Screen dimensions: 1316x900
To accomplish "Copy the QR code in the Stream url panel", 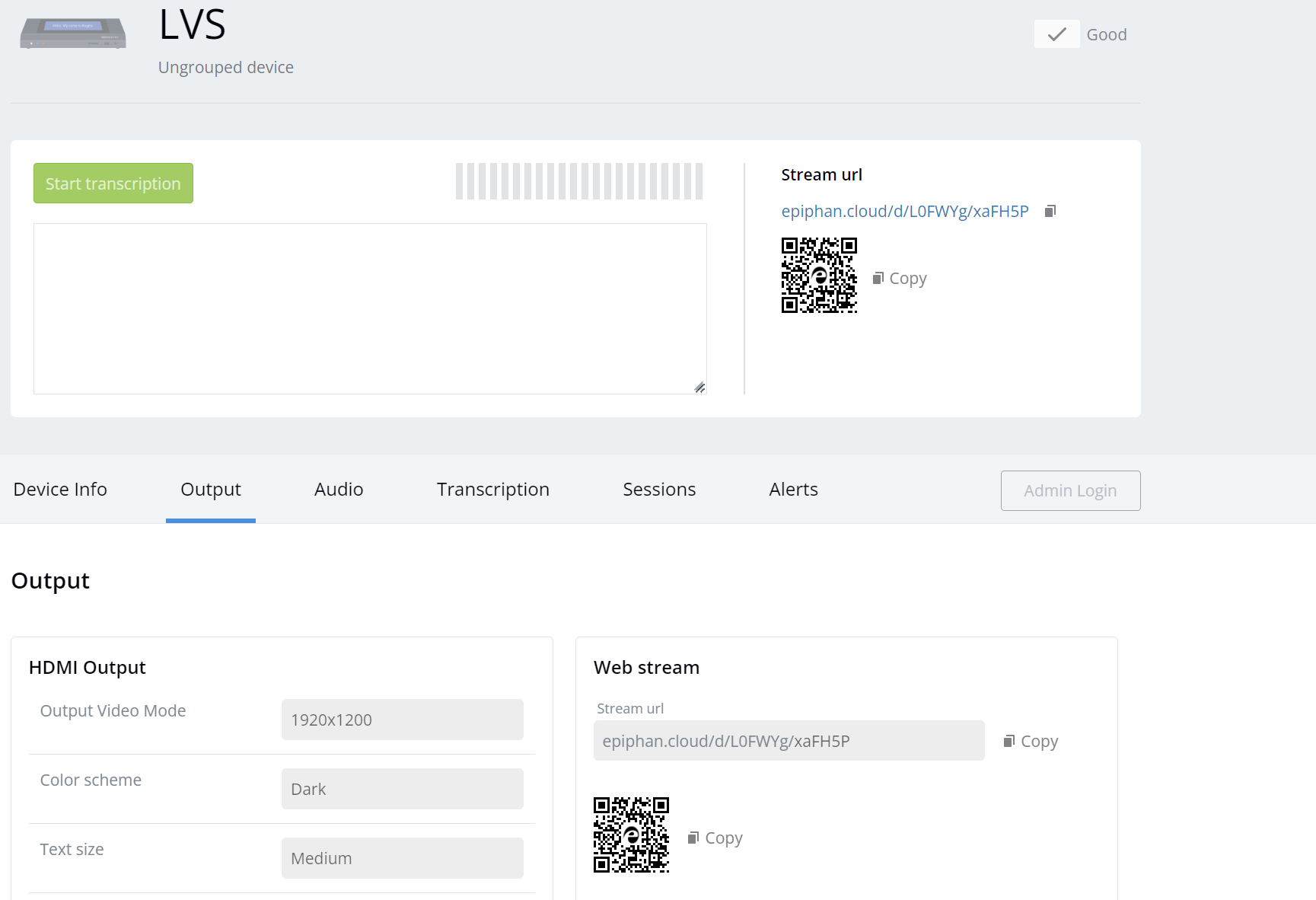I will pyautogui.click(x=900, y=279).
